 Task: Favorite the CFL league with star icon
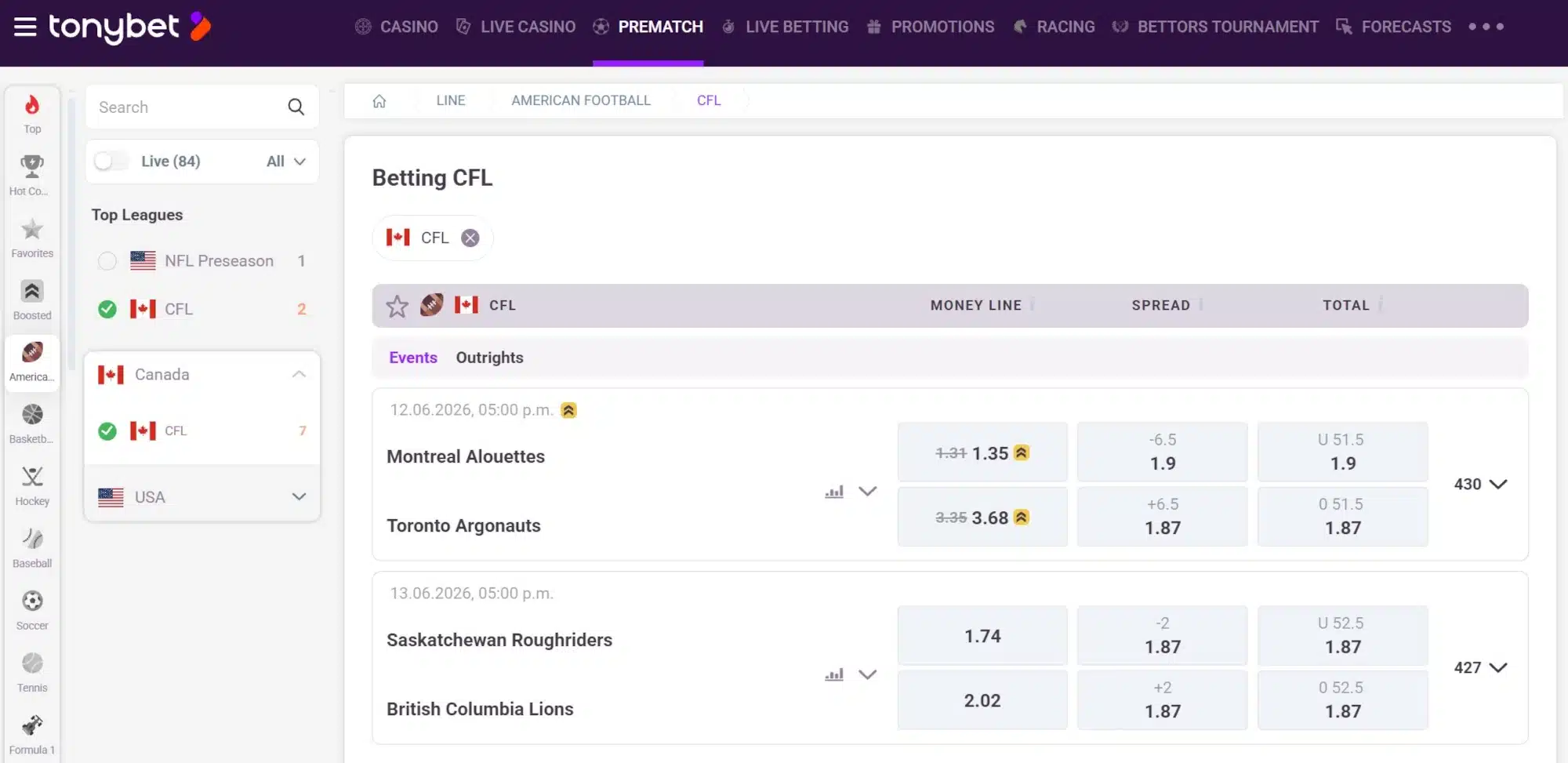(x=397, y=306)
